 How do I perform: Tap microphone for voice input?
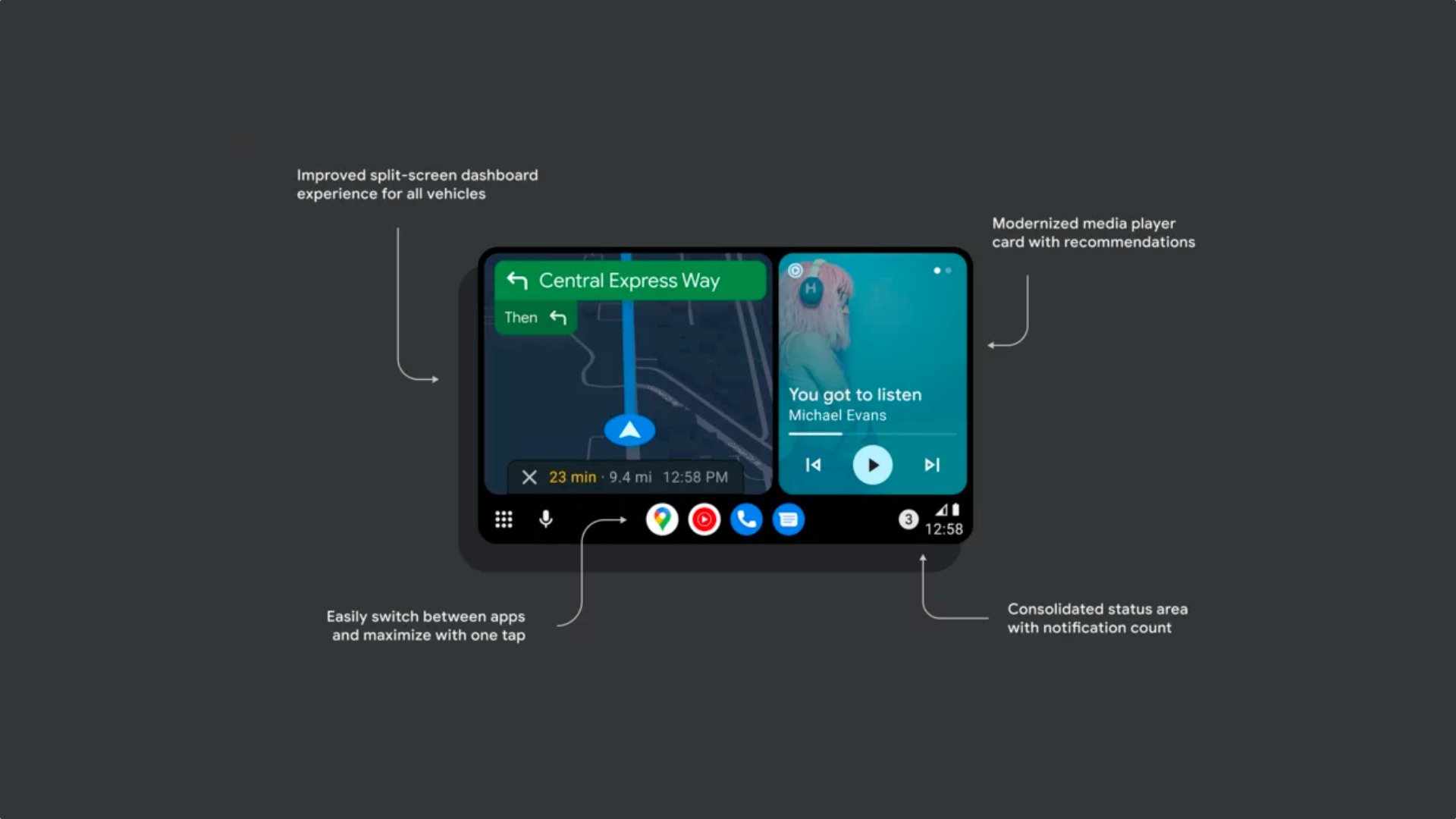(x=546, y=518)
